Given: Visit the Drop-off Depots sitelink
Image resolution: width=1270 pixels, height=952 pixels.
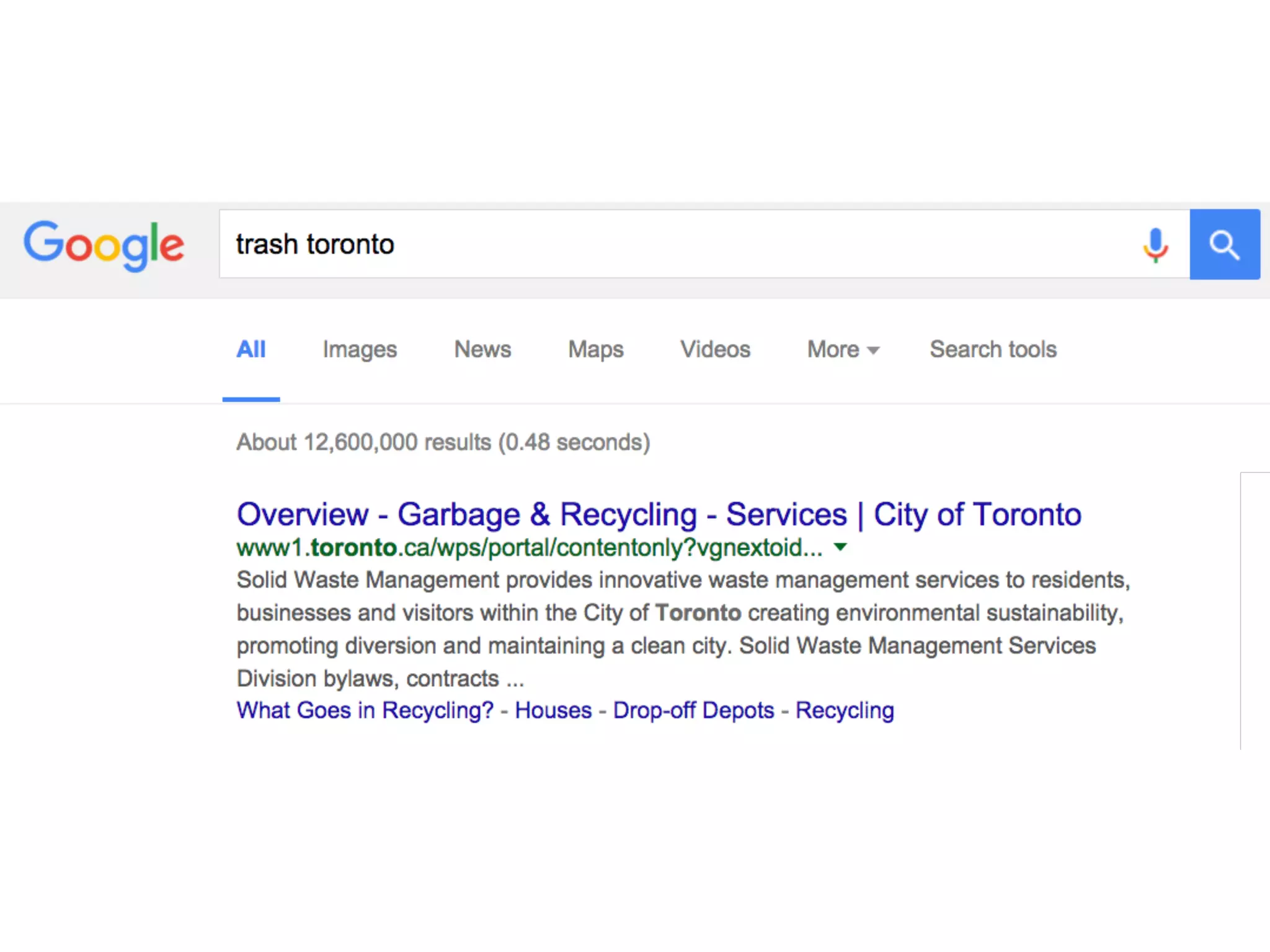Looking at the screenshot, I should (x=693, y=710).
